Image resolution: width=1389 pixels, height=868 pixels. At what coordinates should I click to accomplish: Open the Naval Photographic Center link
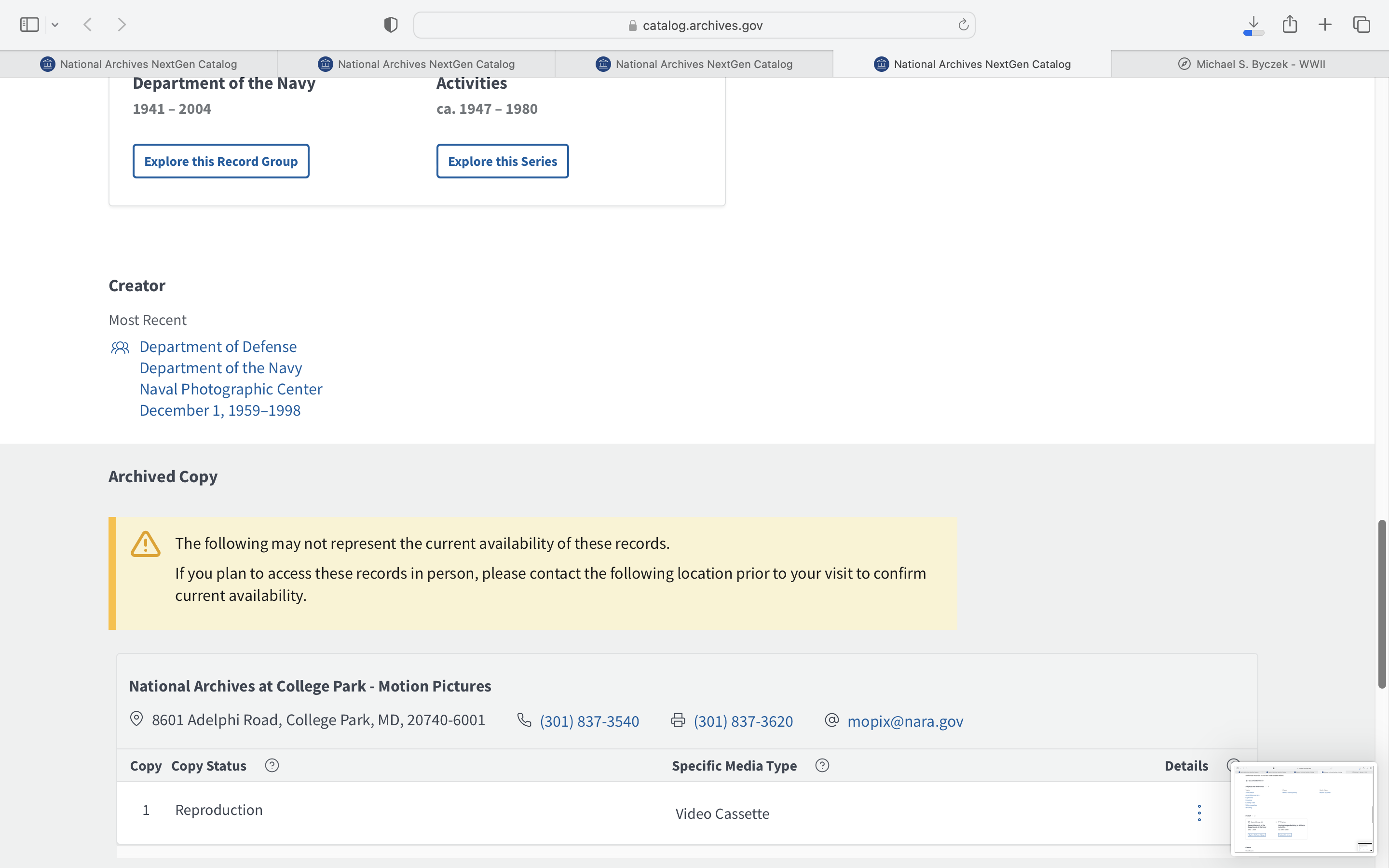(231, 389)
